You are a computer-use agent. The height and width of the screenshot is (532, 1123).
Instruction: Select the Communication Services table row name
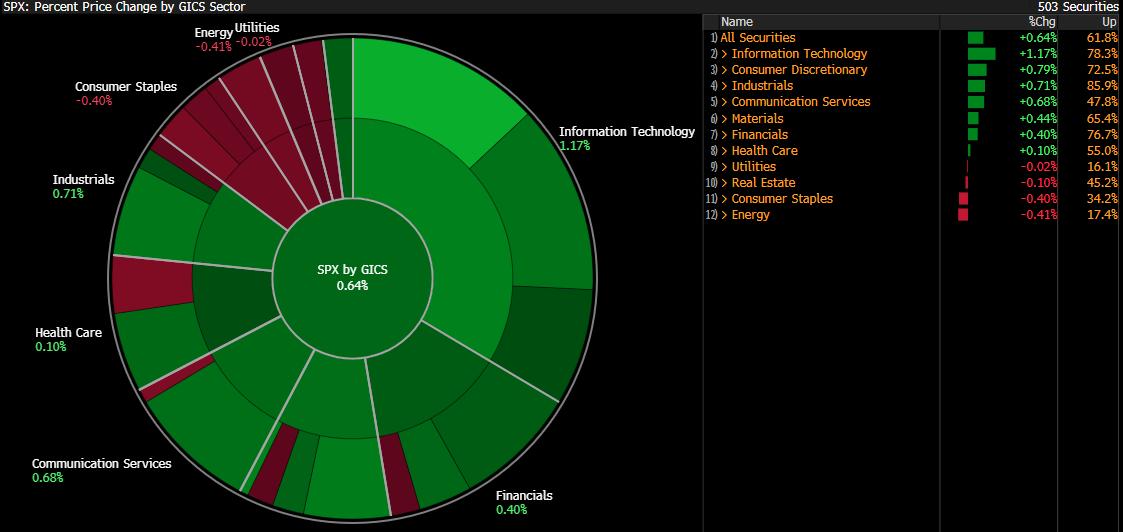tap(800, 102)
